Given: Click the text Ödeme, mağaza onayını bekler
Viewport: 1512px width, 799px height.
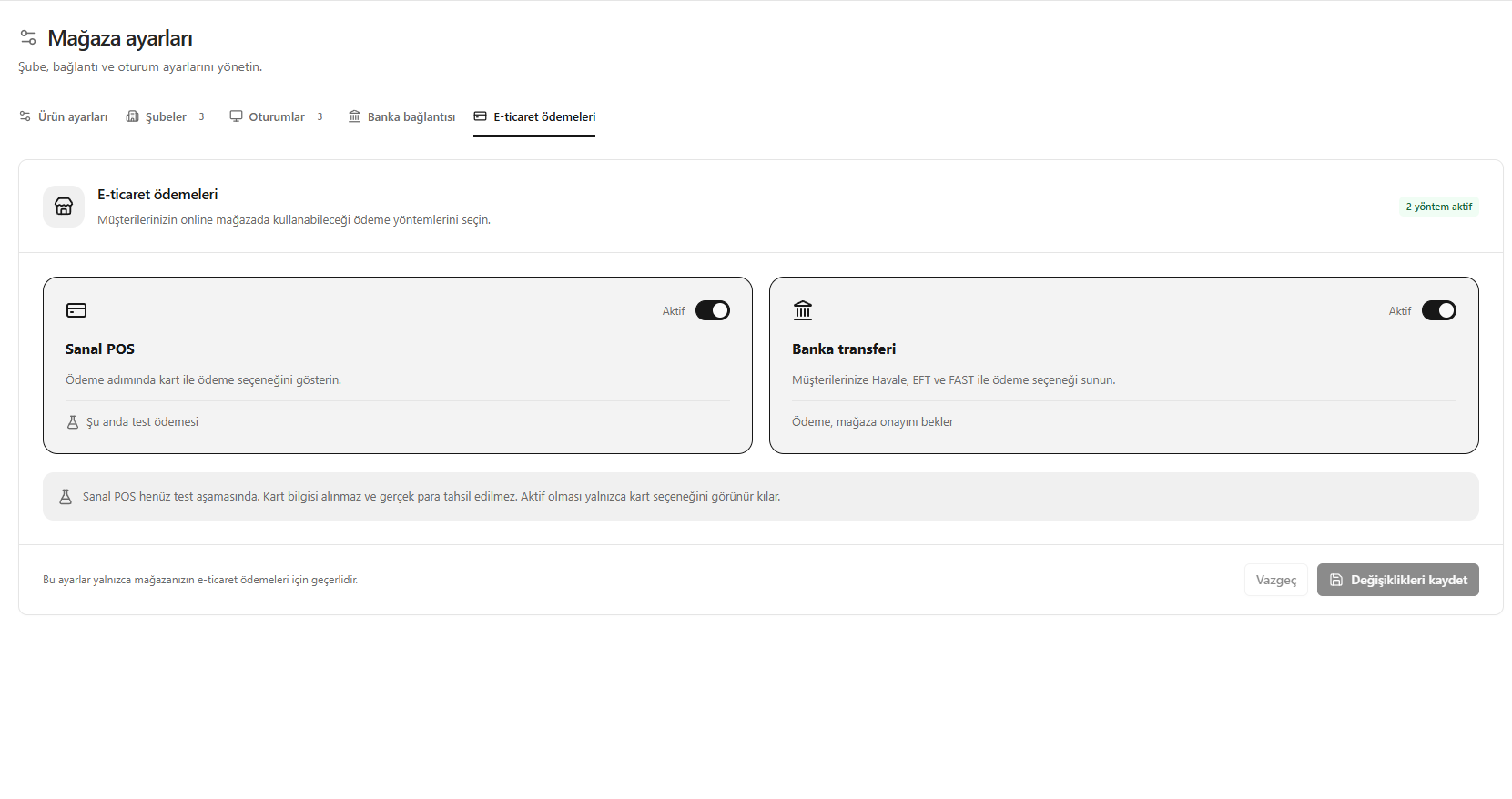Looking at the screenshot, I should click(x=873, y=422).
